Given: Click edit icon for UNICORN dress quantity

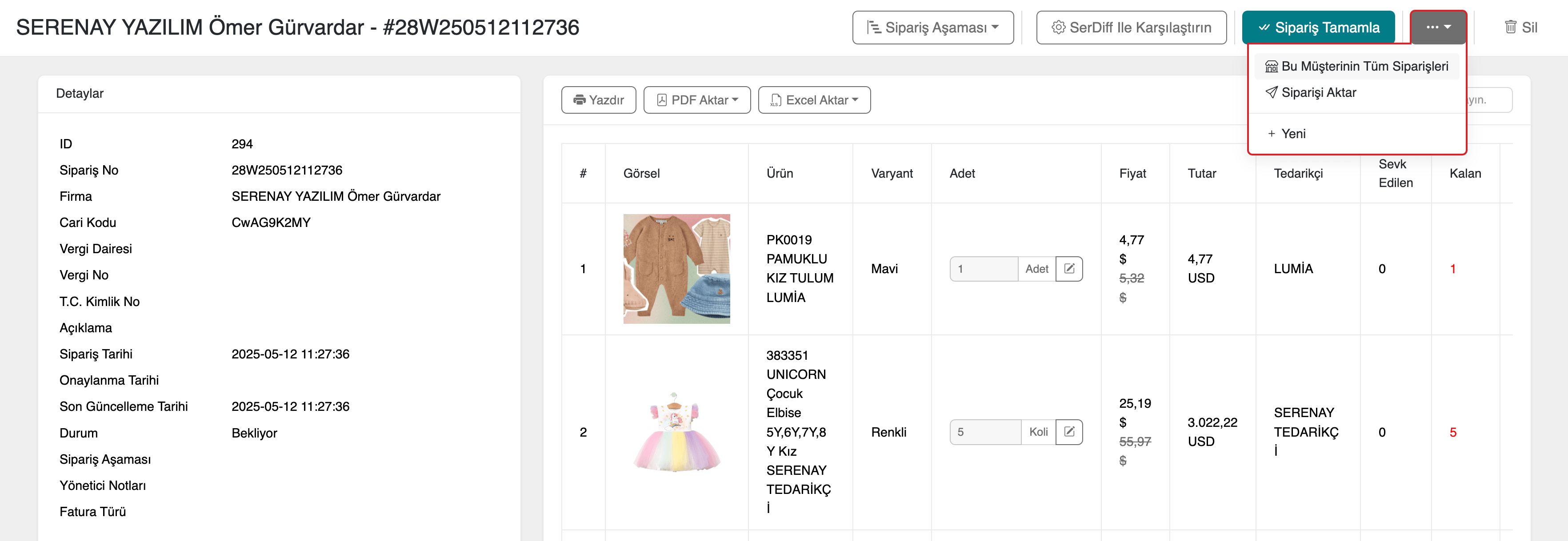Looking at the screenshot, I should [x=1069, y=431].
